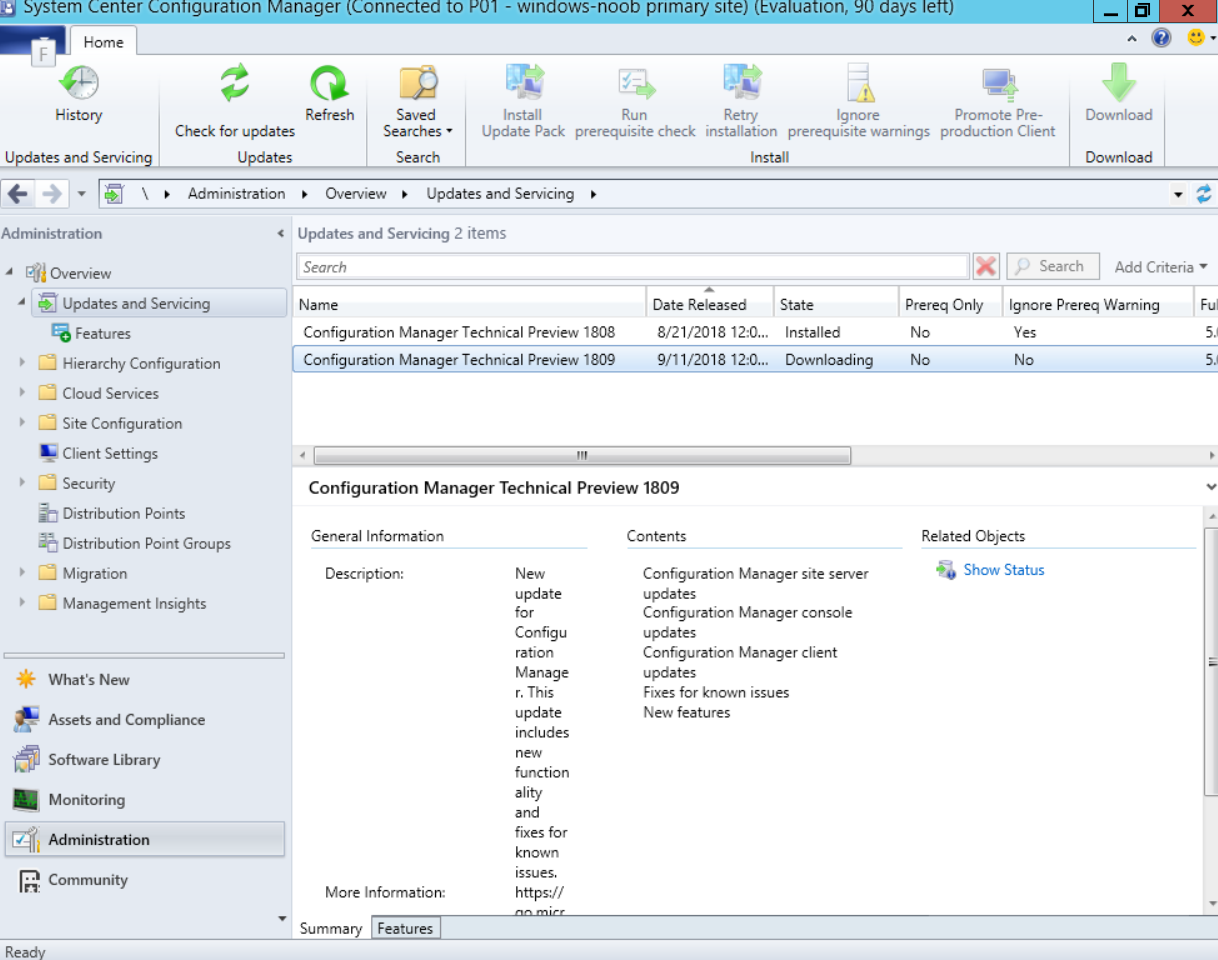This screenshot has height=960, width=1218.
Task: Click the details pane vertical scrollbar
Action: (1211, 662)
